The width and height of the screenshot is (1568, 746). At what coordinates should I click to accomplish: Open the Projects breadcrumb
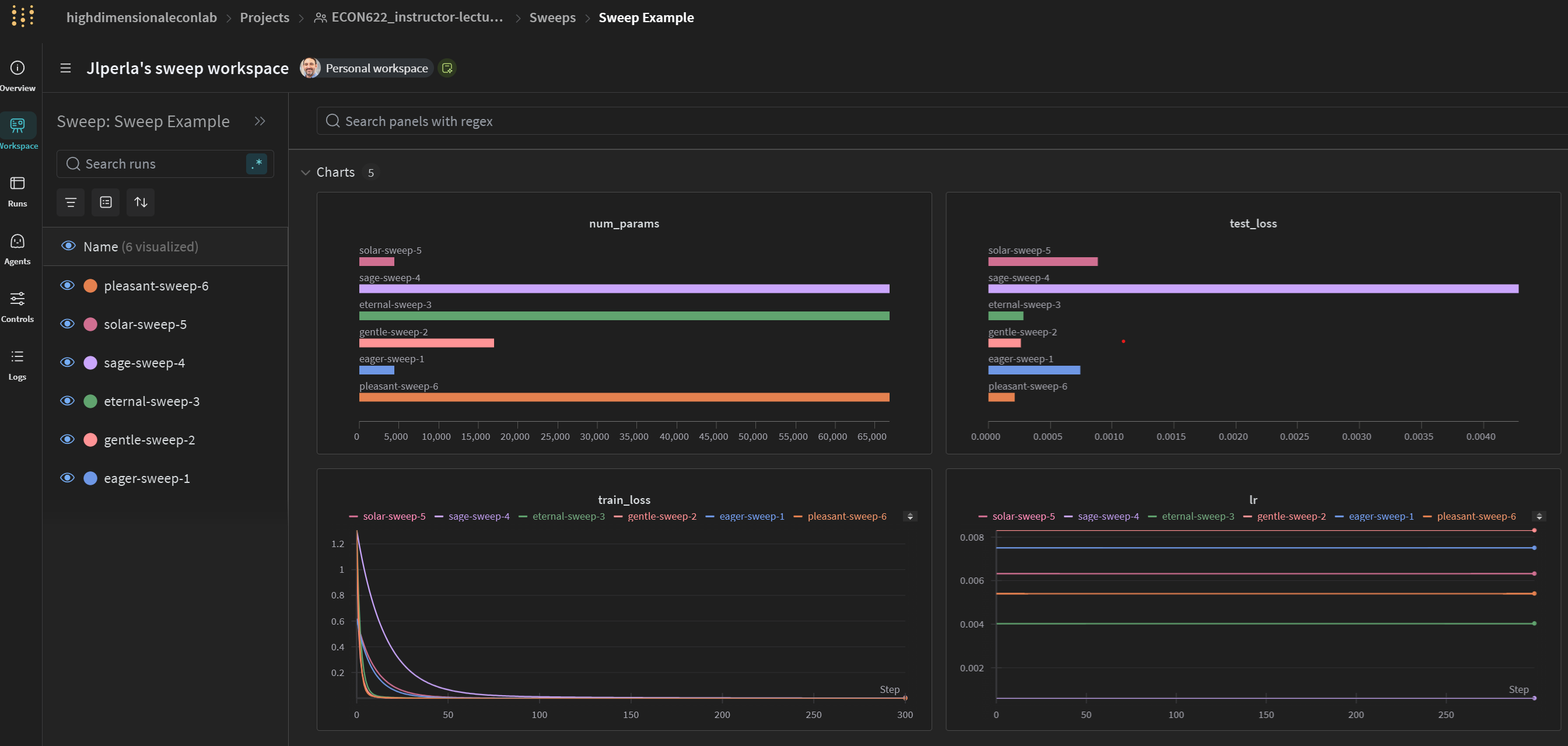(x=264, y=17)
